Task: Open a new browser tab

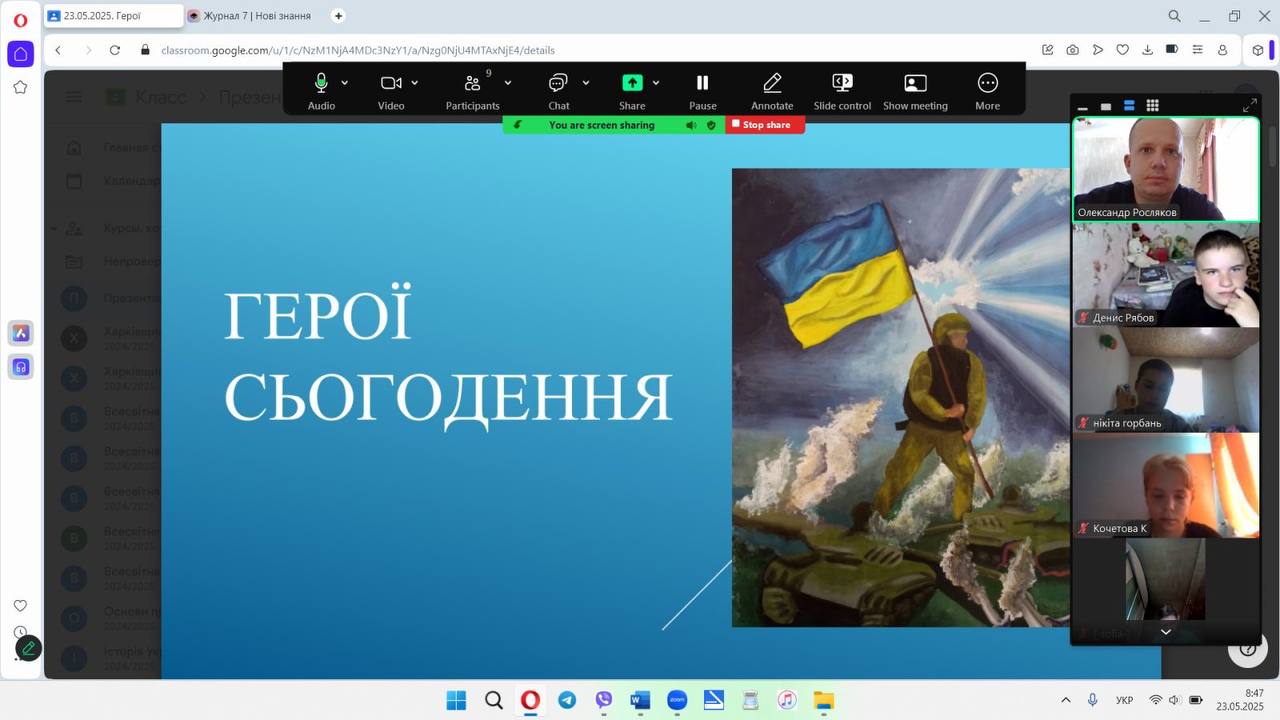Action: tap(338, 16)
